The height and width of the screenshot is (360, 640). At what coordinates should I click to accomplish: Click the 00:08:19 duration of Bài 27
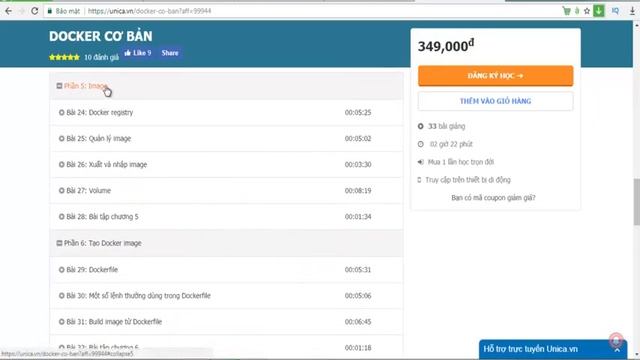tap(358, 191)
